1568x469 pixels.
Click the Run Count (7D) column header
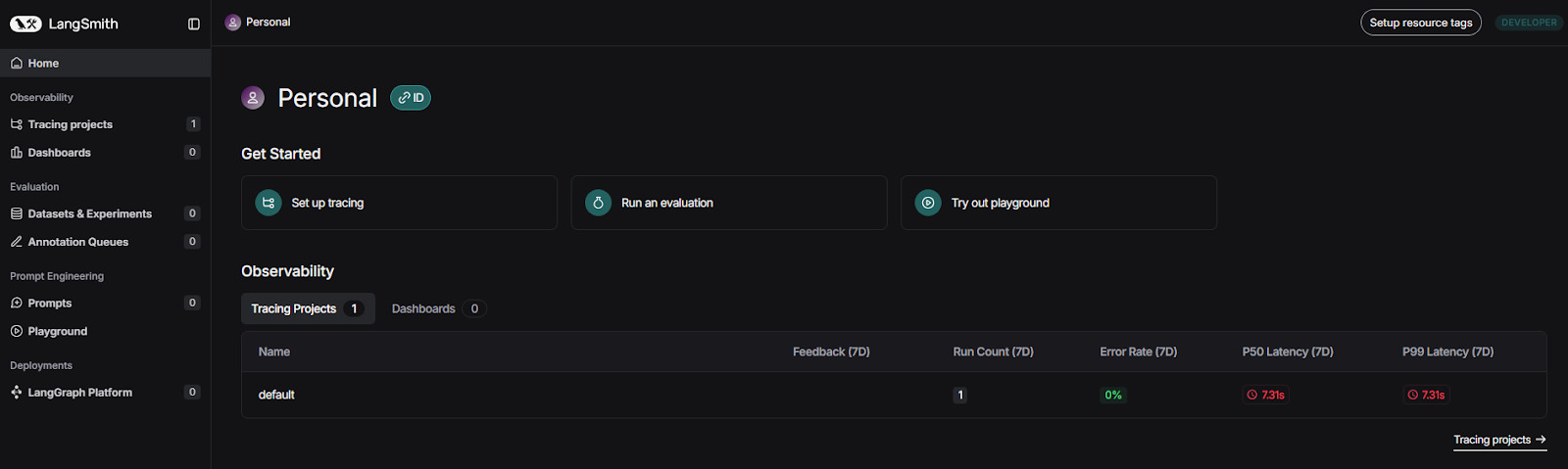[993, 352]
